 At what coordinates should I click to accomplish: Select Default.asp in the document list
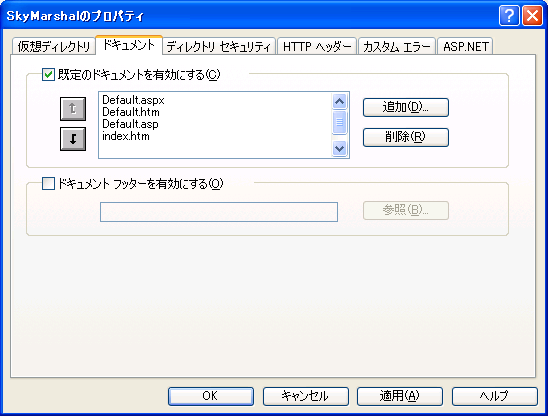coord(130,124)
